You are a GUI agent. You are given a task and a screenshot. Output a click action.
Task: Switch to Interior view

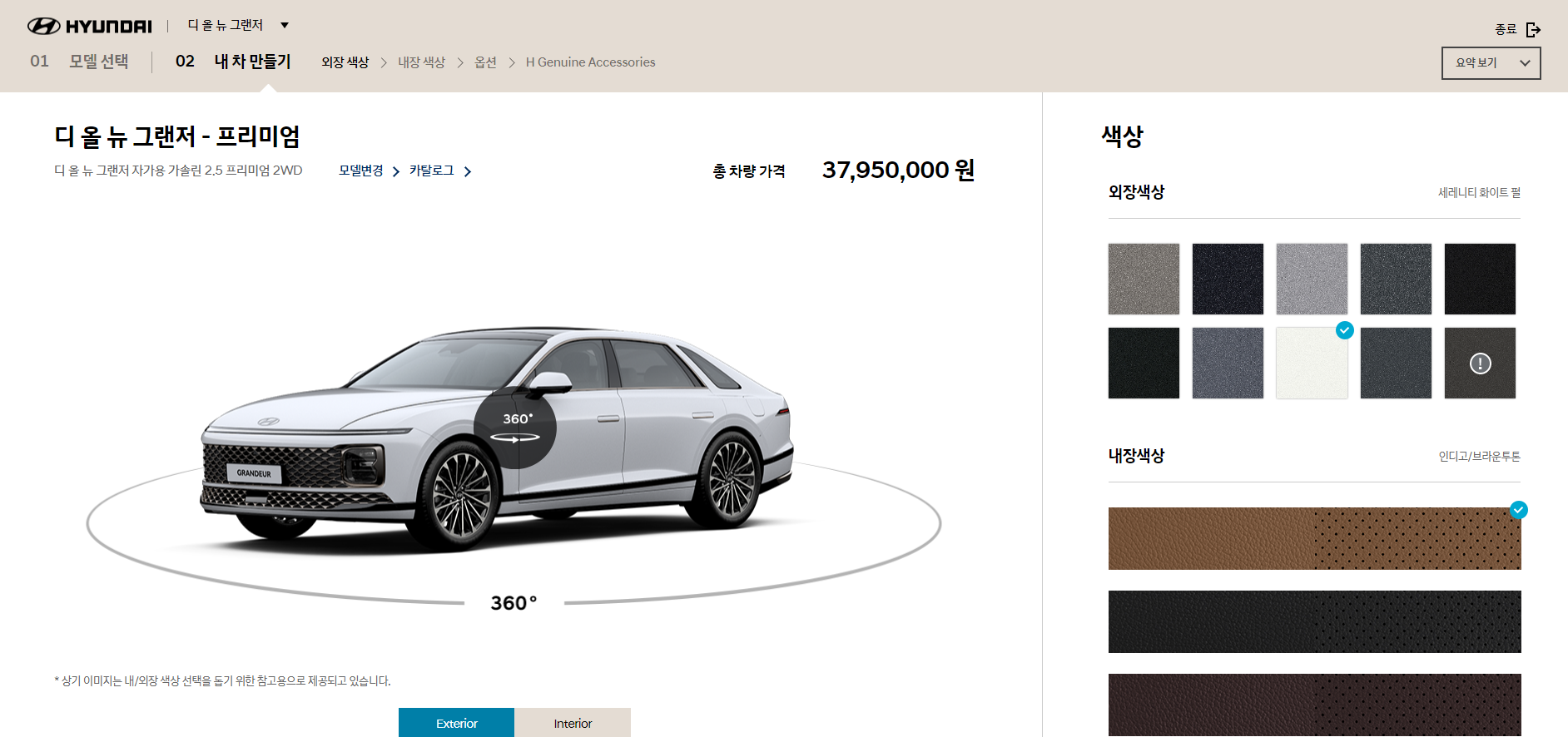pos(573,723)
